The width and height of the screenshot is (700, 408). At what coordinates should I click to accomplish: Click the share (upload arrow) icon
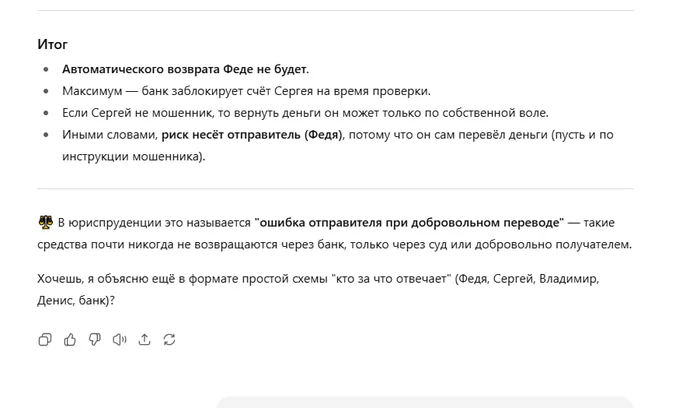[x=145, y=340]
